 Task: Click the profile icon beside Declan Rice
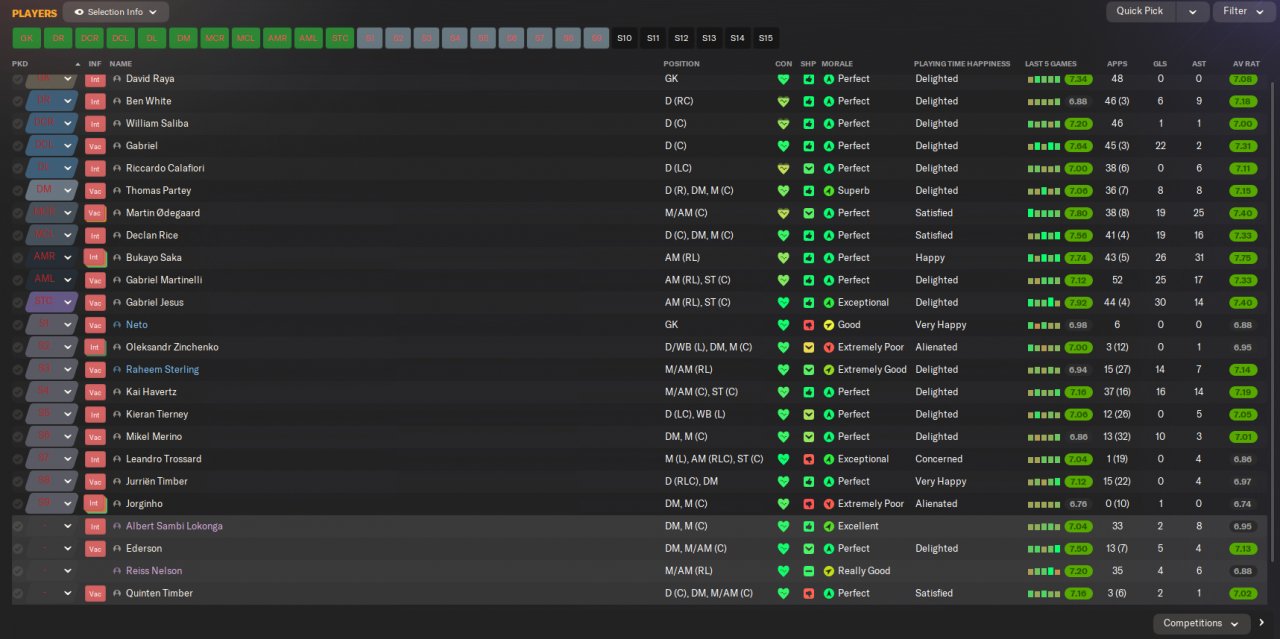[117, 236]
